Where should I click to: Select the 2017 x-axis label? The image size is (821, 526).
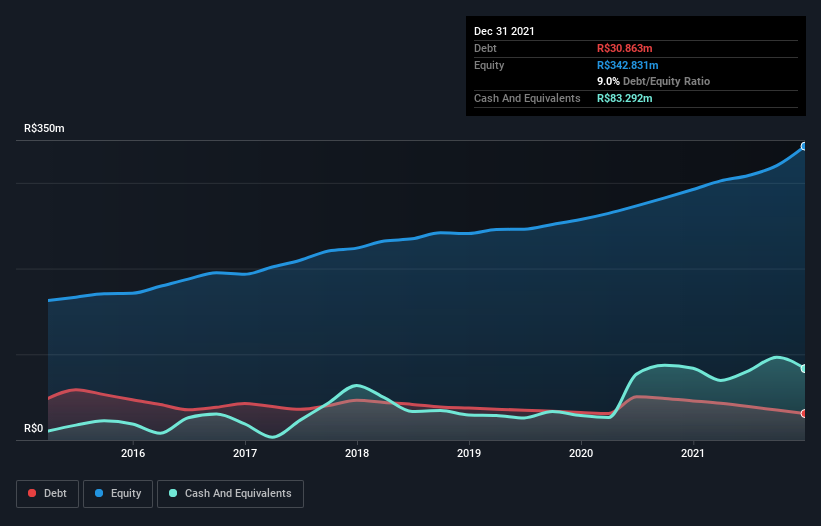click(x=245, y=453)
